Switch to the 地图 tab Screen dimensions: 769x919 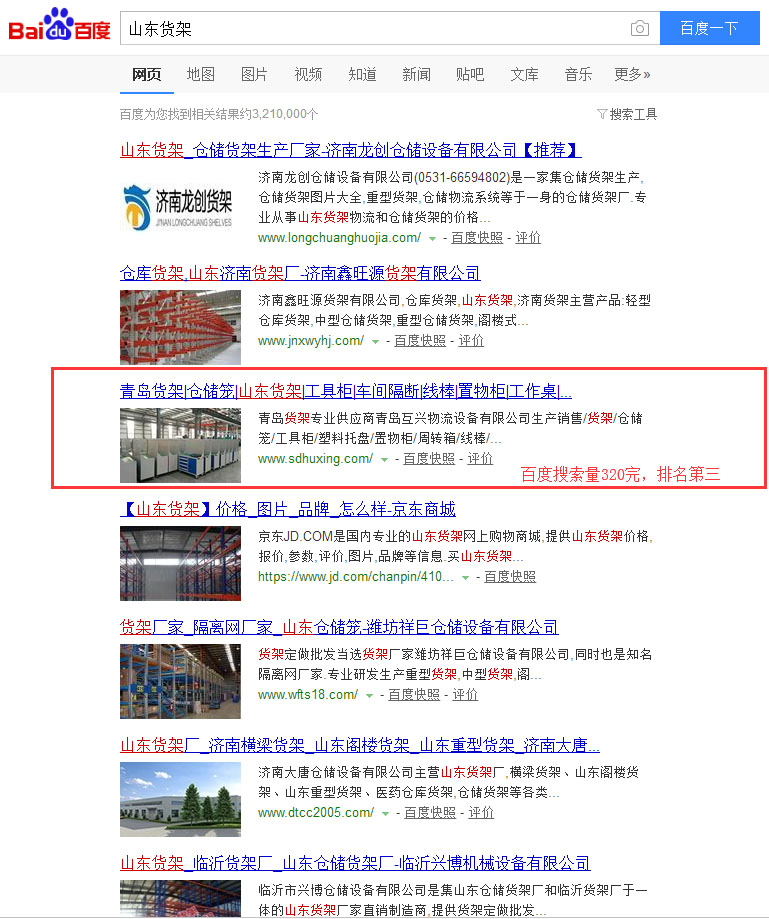pos(200,74)
